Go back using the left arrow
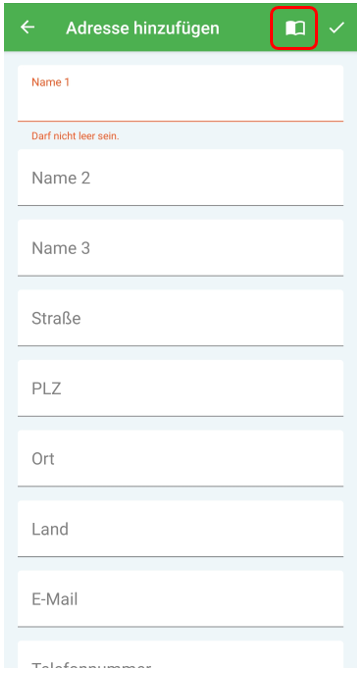Image resolution: width=363 pixels, height=674 pixels. click(x=28, y=28)
